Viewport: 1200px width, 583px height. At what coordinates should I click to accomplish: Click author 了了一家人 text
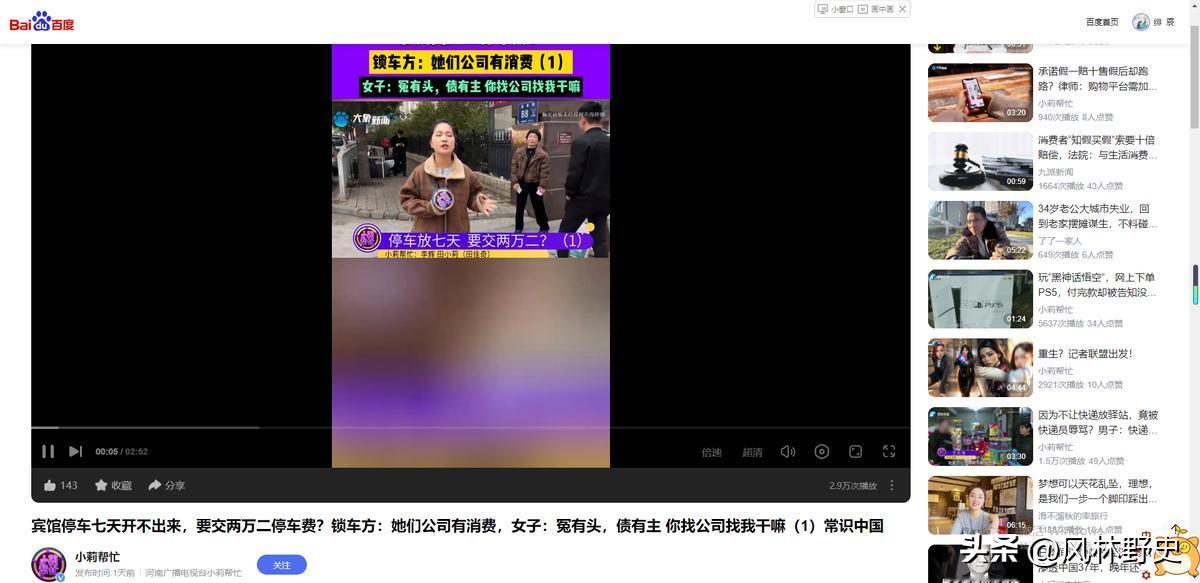[1059, 241]
